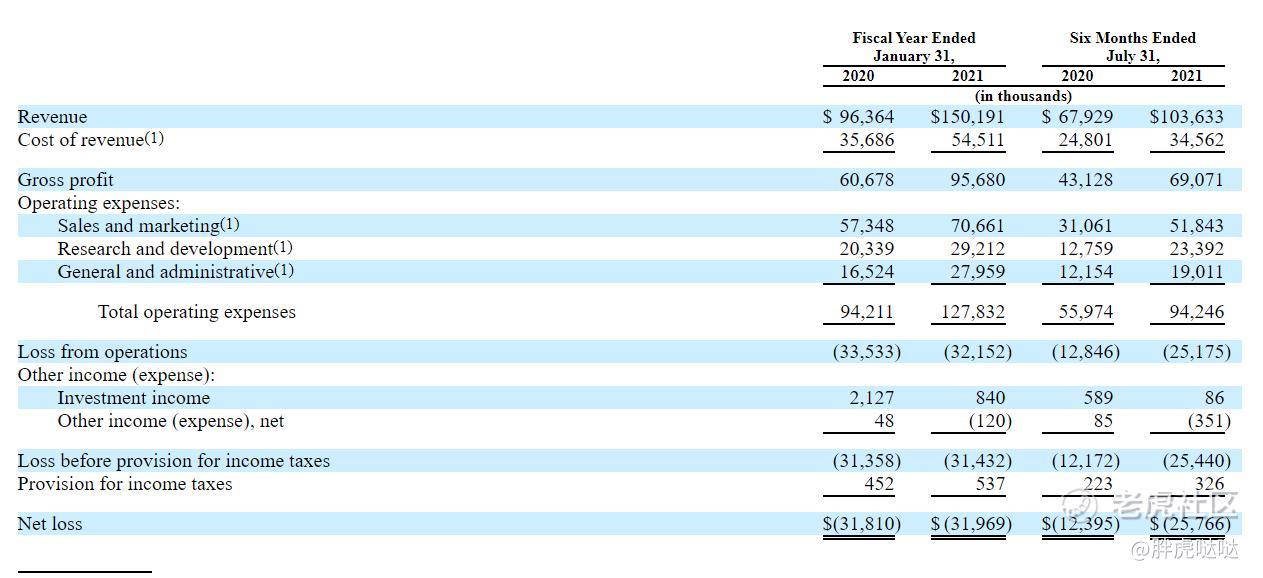Select the Gross profit row label
Image resolution: width=1263 pixels, height=578 pixels.
pos(65,180)
